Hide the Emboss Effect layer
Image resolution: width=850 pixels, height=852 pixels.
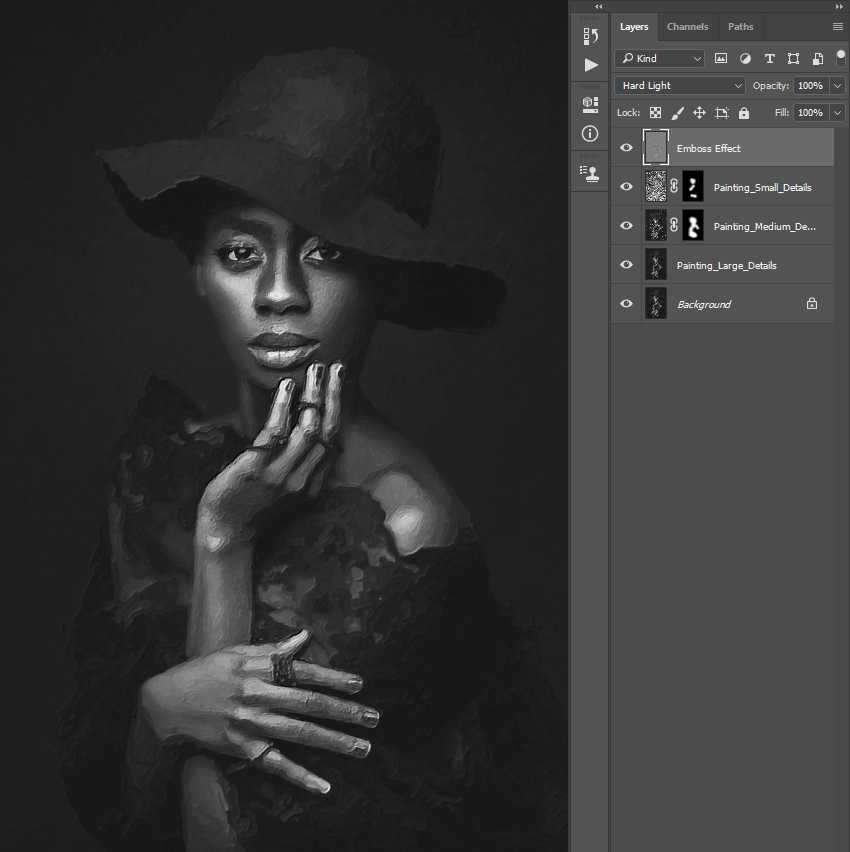627,148
